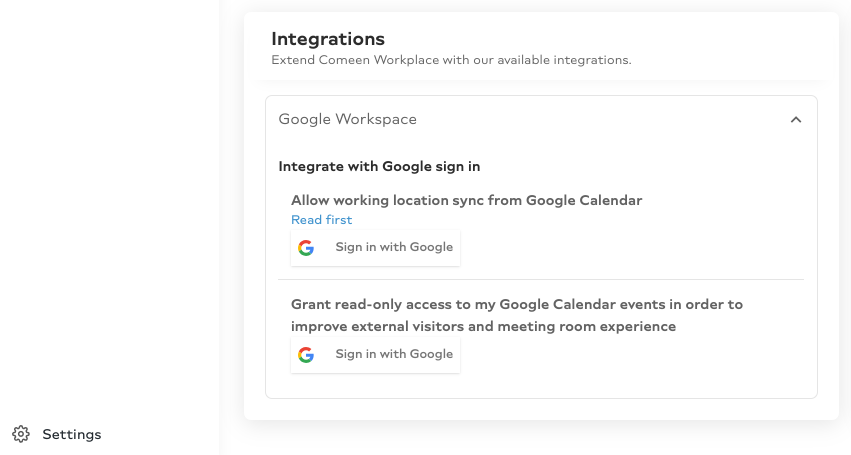Click blank space below the Integrations card
Viewport: 851px width, 455px height.
click(541, 438)
